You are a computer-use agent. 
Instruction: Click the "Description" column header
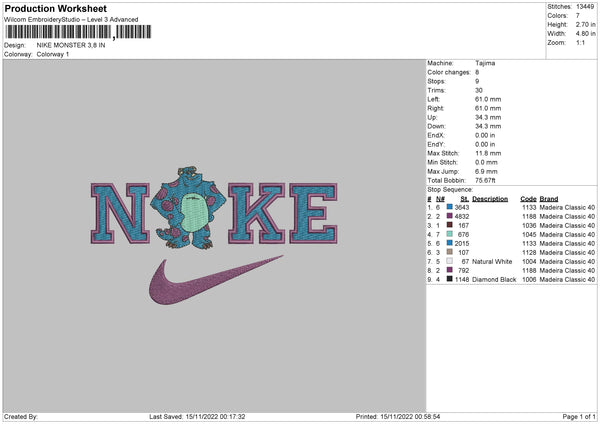click(x=490, y=199)
